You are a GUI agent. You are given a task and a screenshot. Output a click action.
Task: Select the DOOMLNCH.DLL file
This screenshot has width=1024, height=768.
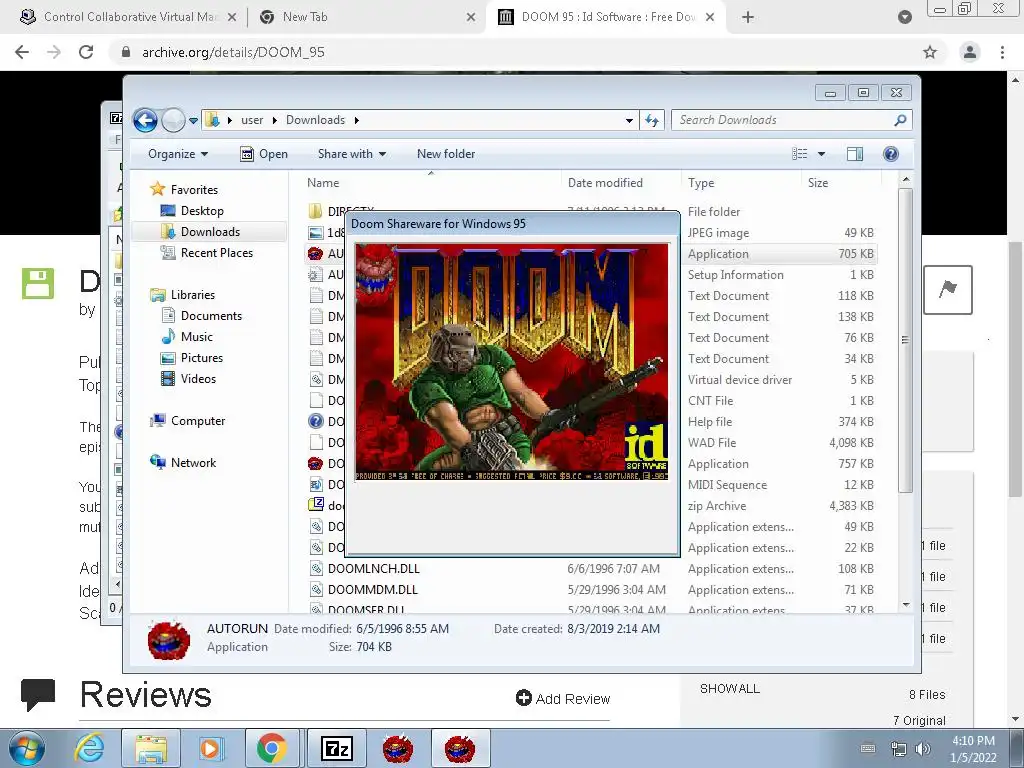[x=374, y=569]
